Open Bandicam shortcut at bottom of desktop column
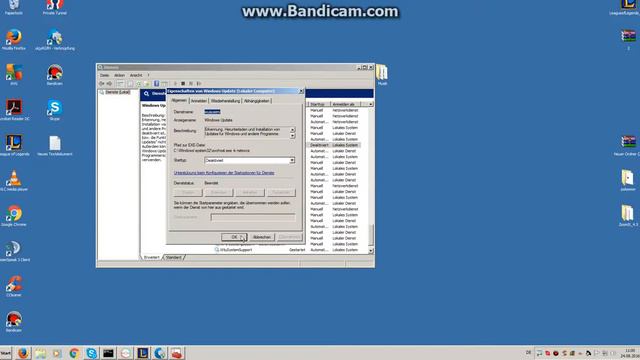 pos(14,321)
